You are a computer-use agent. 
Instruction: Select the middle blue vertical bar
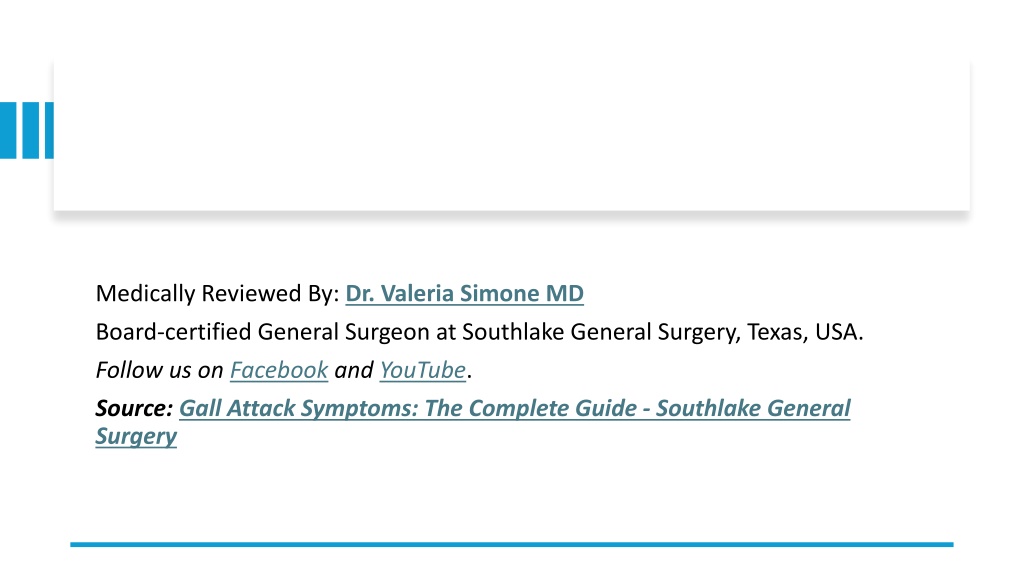(x=31, y=130)
